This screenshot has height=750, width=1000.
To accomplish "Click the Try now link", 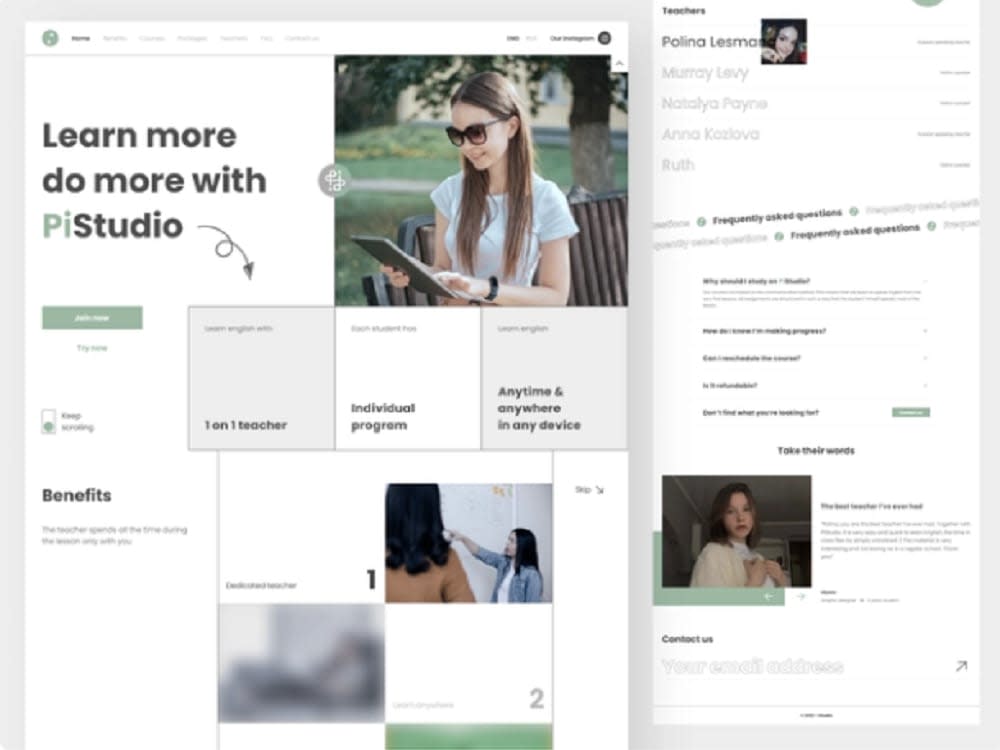I will click(92, 348).
